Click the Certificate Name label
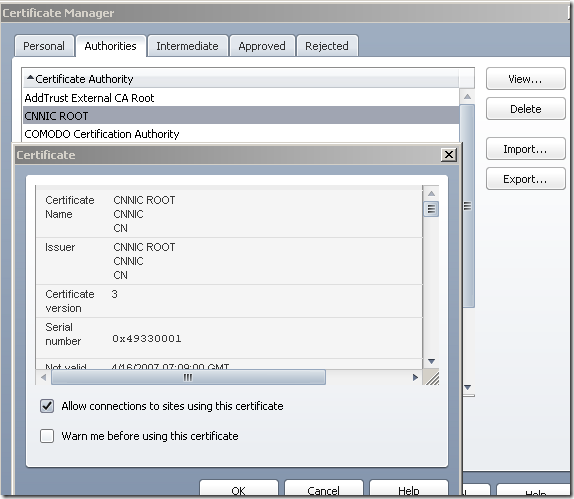574x499 pixels. [x=70, y=207]
